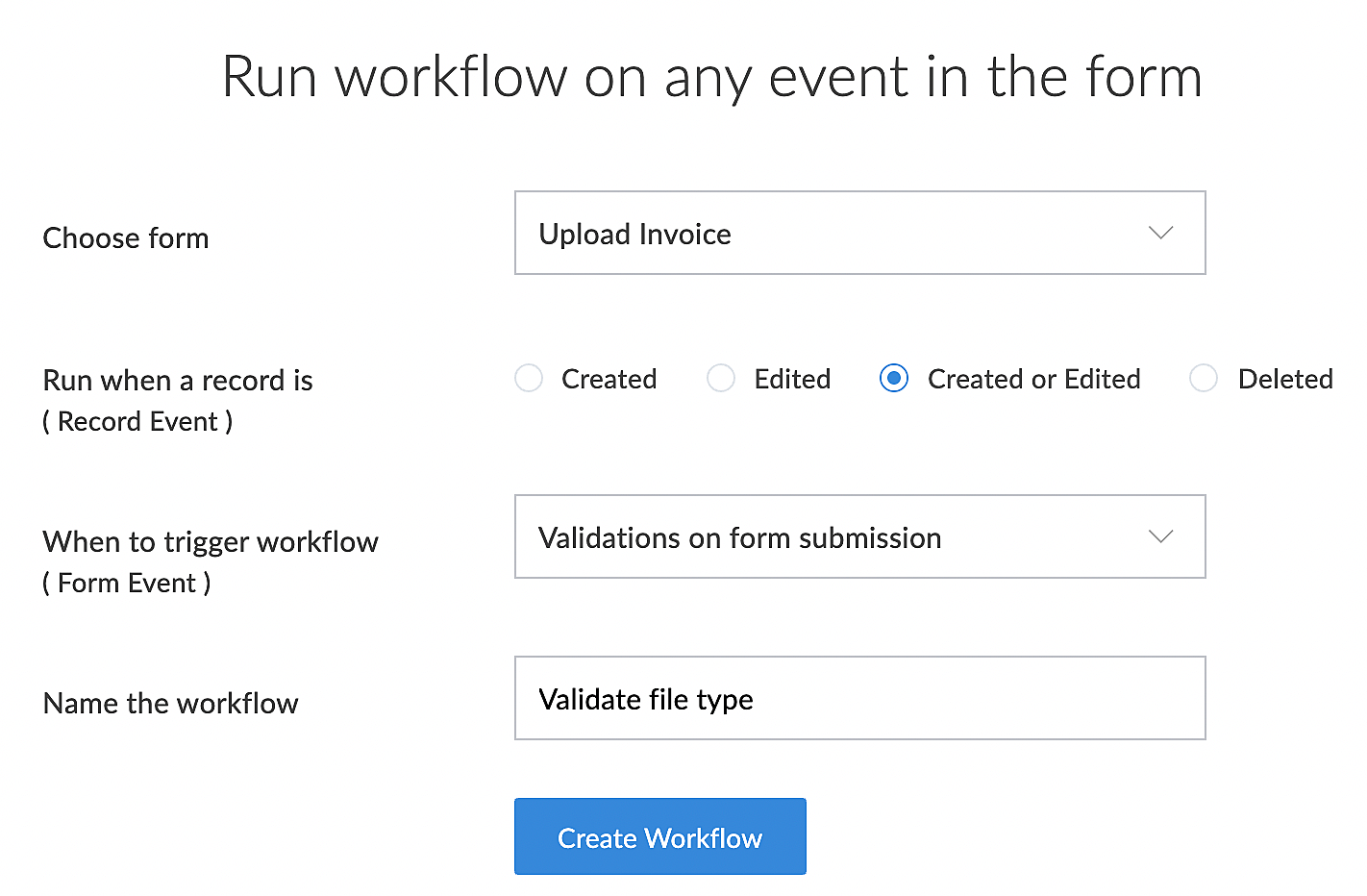Click the "Created" option label text
The height and width of the screenshot is (896, 1367).
pos(609,379)
